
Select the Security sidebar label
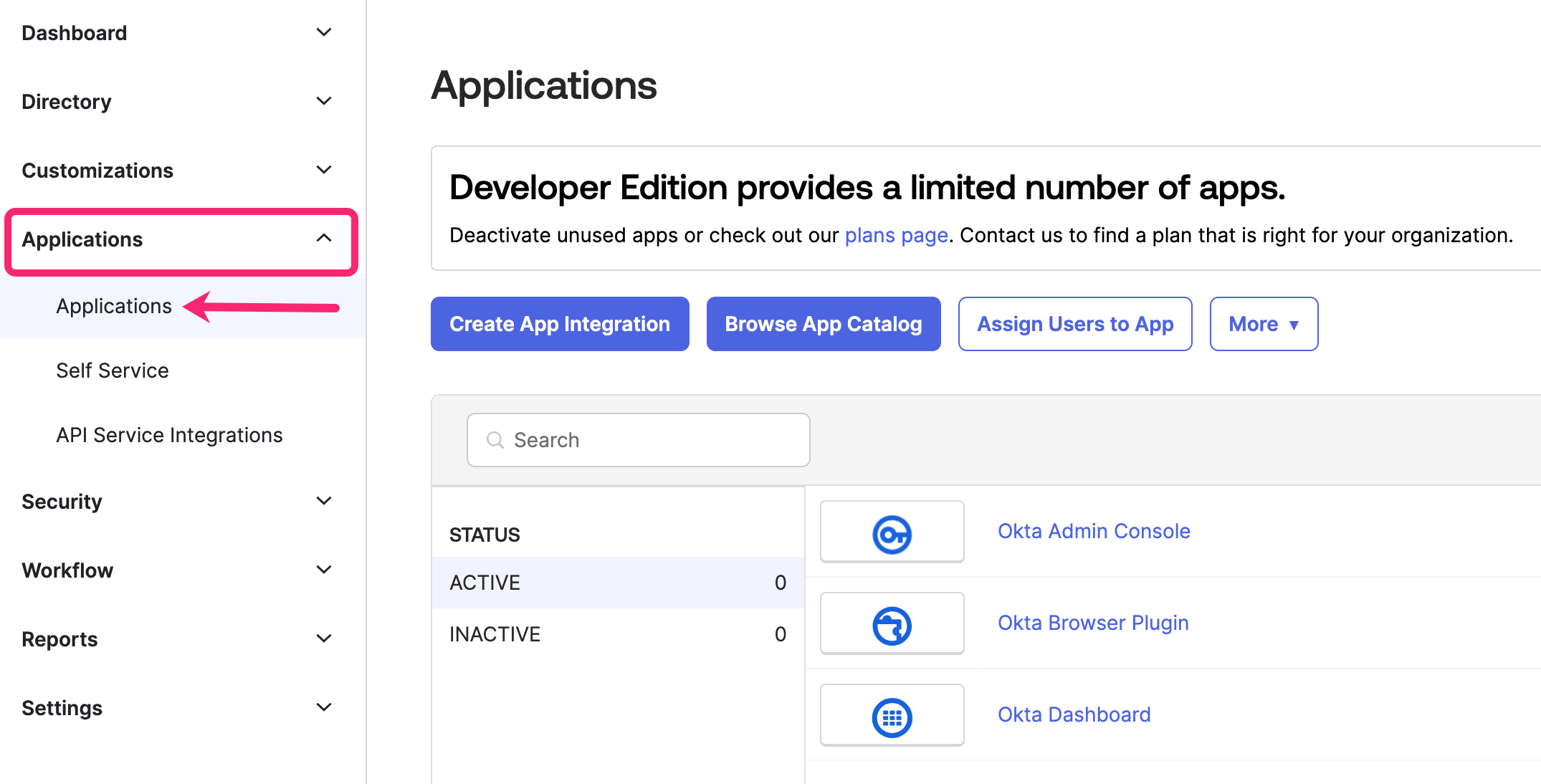(x=62, y=502)
